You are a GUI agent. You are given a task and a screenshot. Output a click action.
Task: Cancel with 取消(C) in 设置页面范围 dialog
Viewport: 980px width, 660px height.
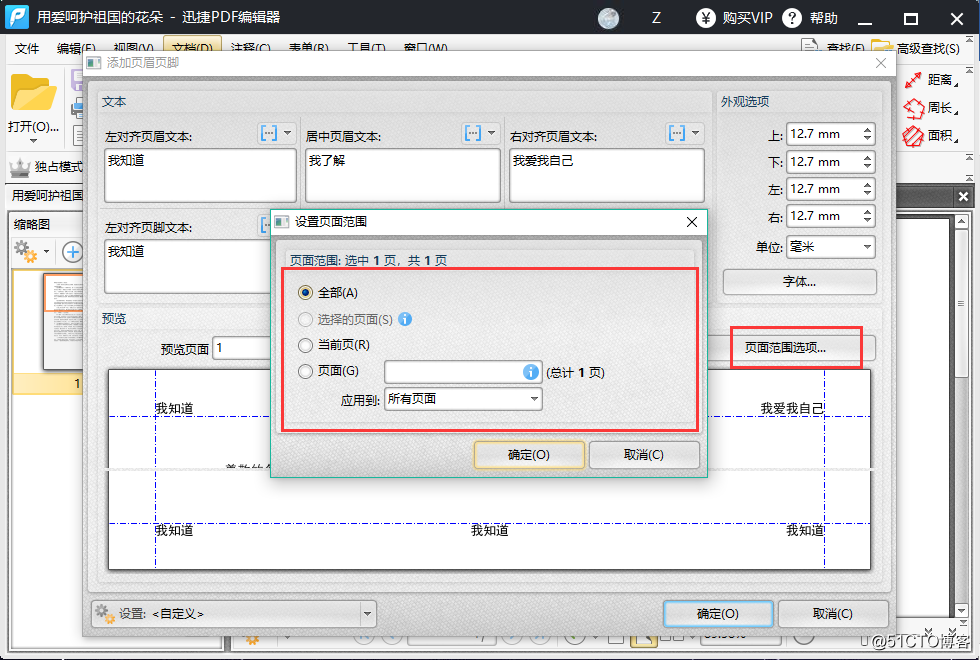[x=644, y=455]
